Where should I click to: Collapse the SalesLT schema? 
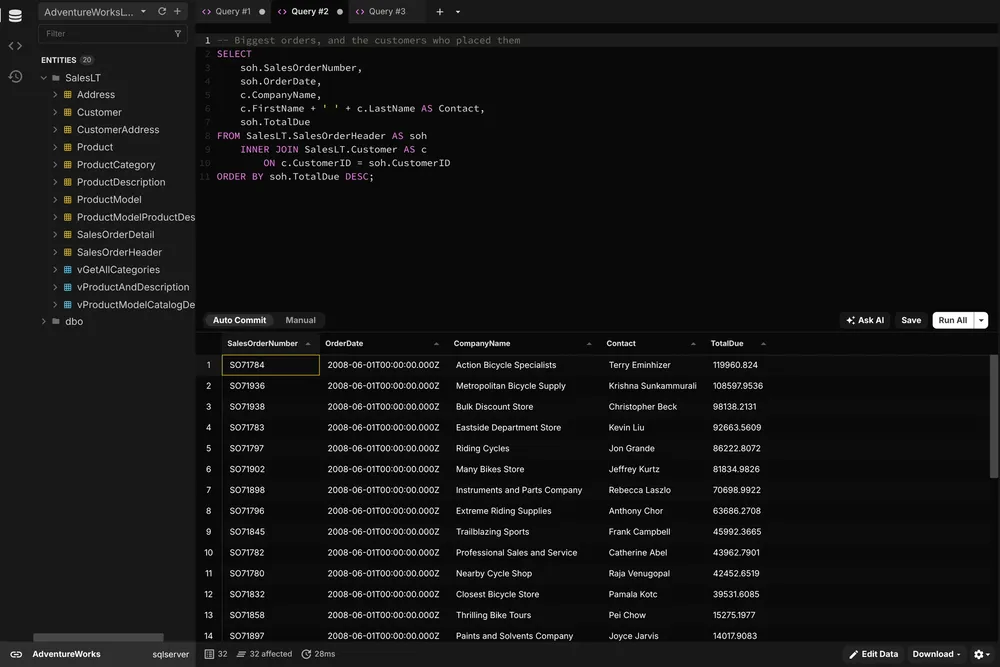[44, 78]
